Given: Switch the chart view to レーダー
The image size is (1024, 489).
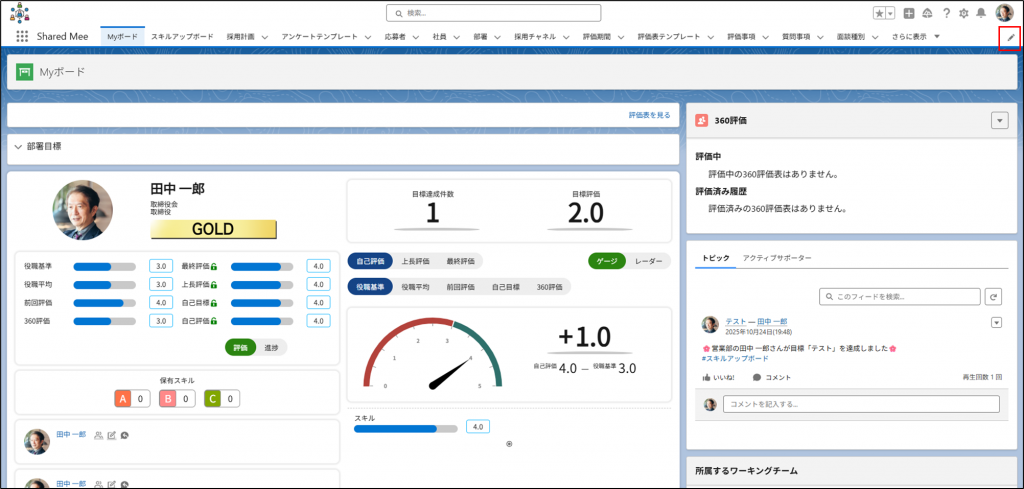Looking at the screenshot, I should tap(649, 261).
